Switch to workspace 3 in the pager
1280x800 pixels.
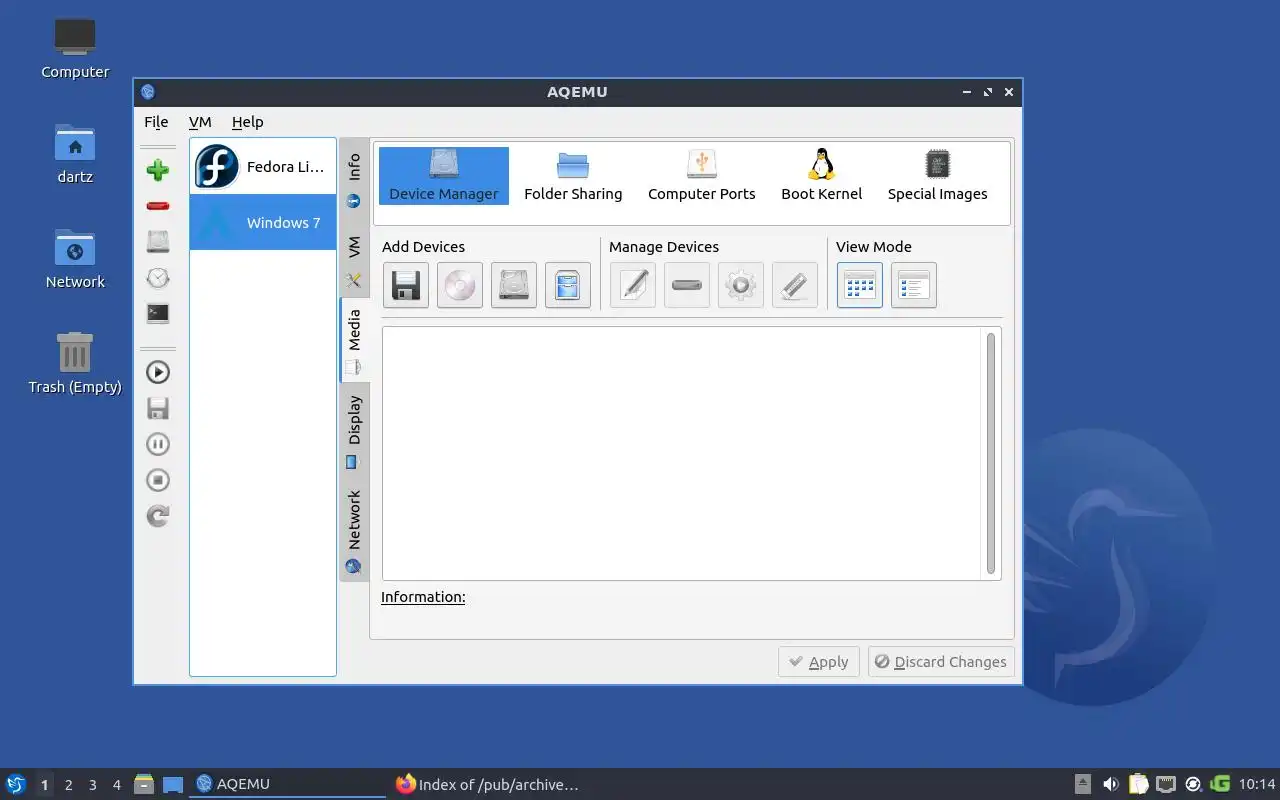point(92,785)
